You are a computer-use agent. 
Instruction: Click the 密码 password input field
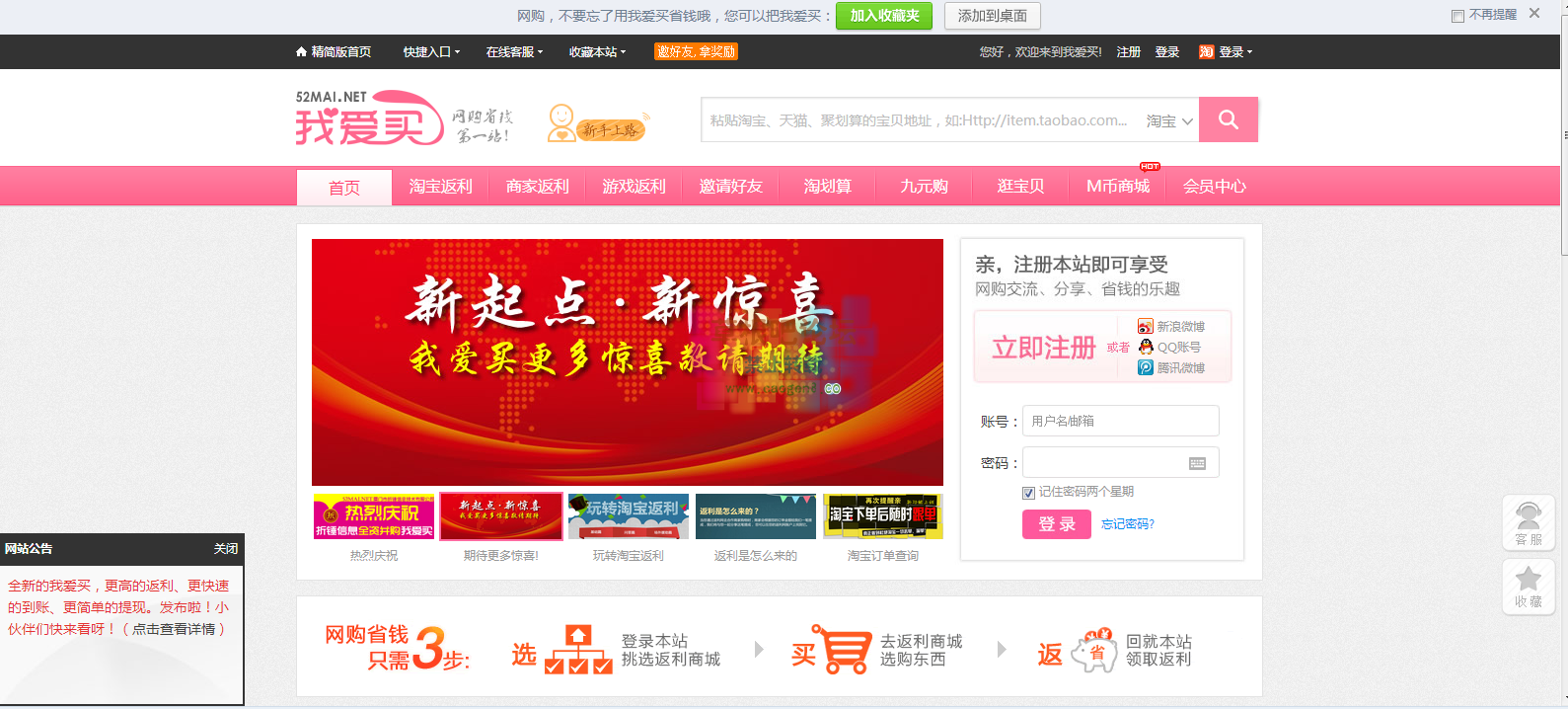click(x=1121, y=462)
